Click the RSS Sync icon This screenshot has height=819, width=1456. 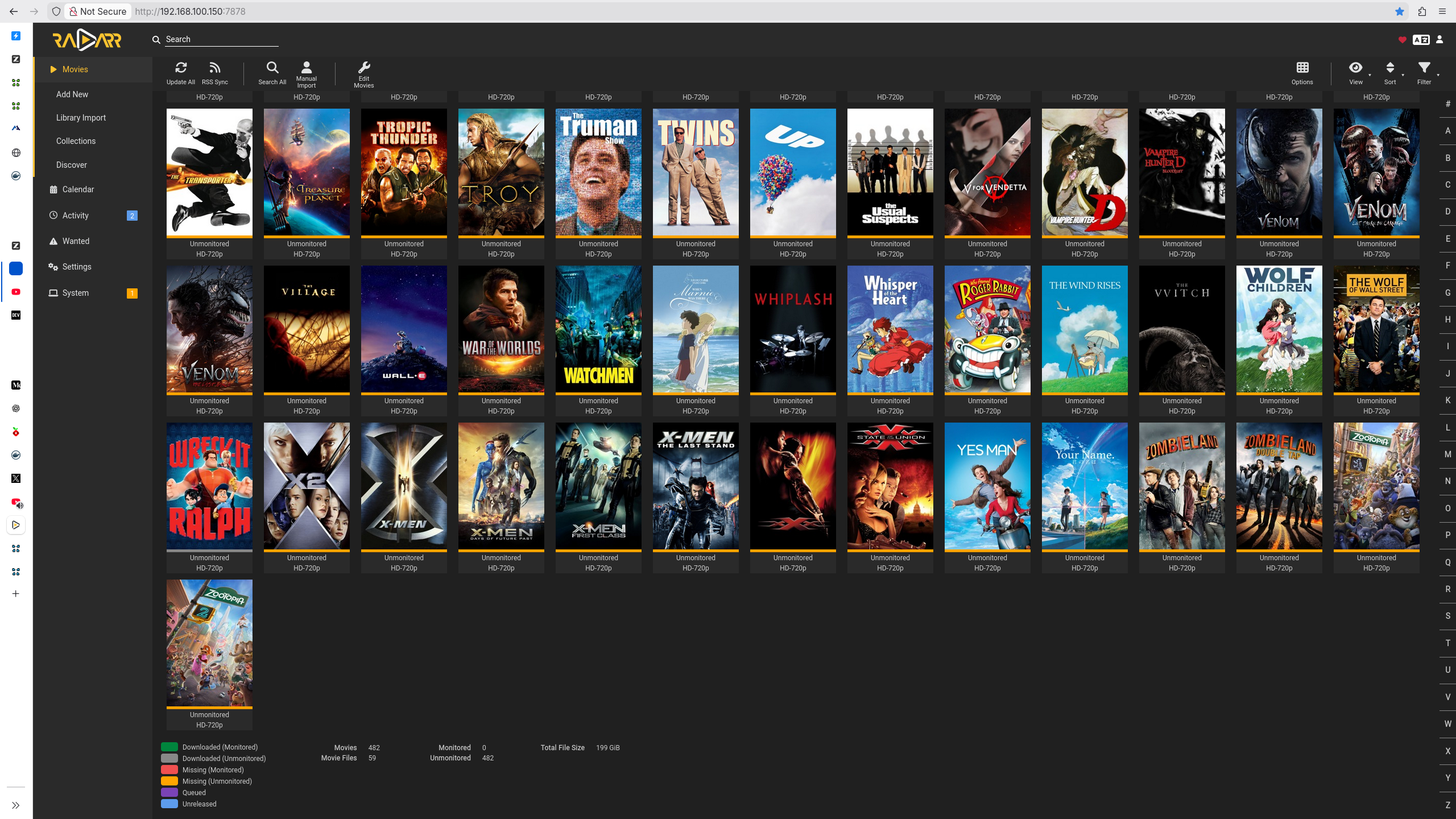click(214, 68)
